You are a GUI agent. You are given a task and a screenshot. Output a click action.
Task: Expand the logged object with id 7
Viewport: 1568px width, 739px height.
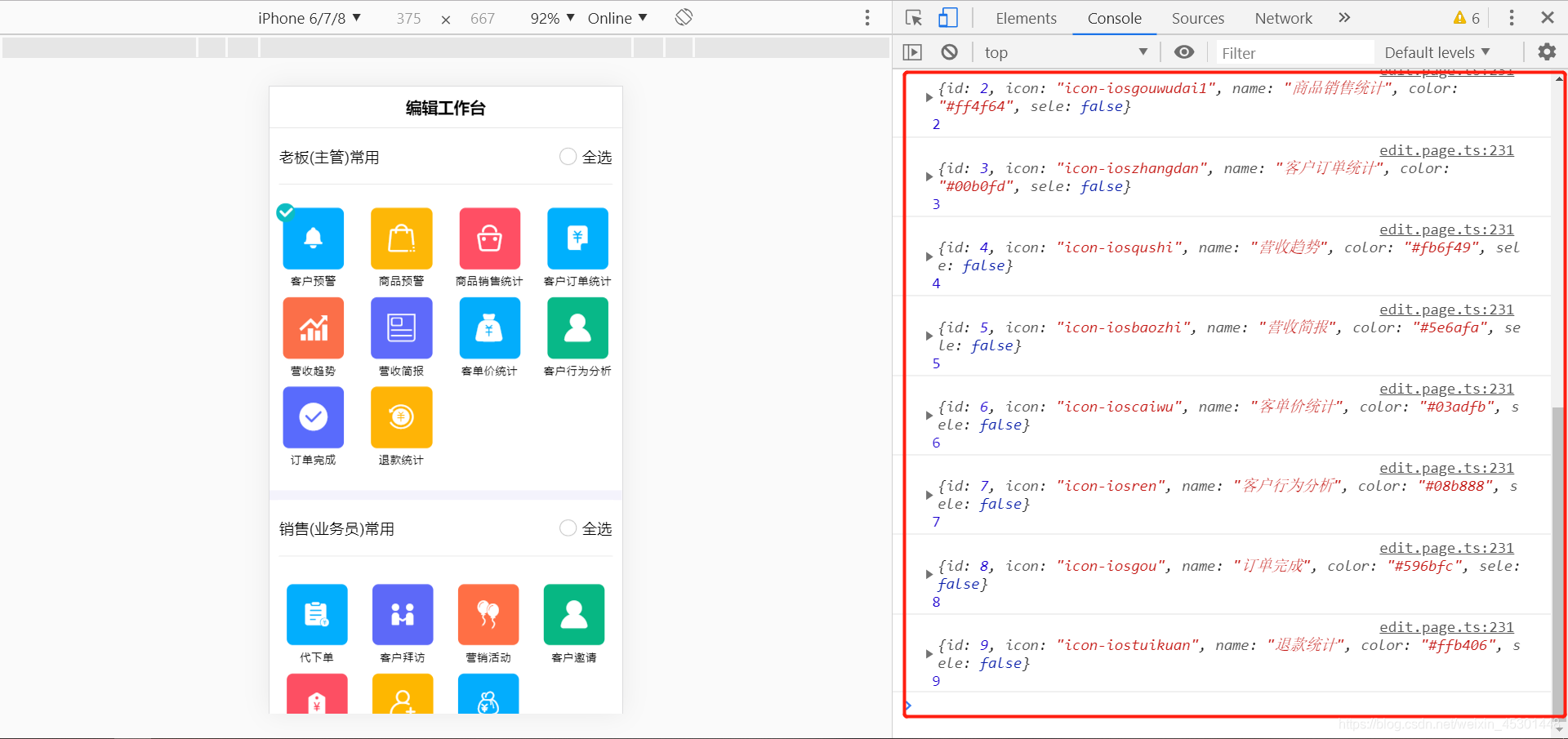929,495
